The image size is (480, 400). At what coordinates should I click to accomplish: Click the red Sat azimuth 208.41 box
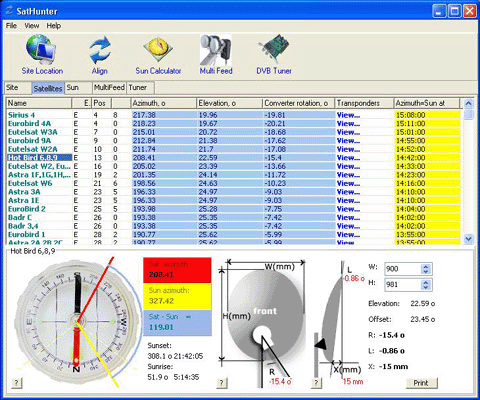tap(177, 270)
